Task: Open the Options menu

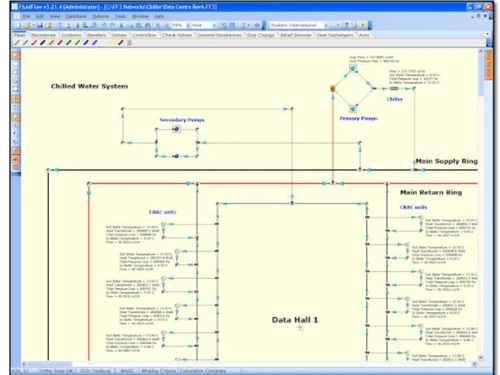Action: pyautogui.click(x=100, y=16)
